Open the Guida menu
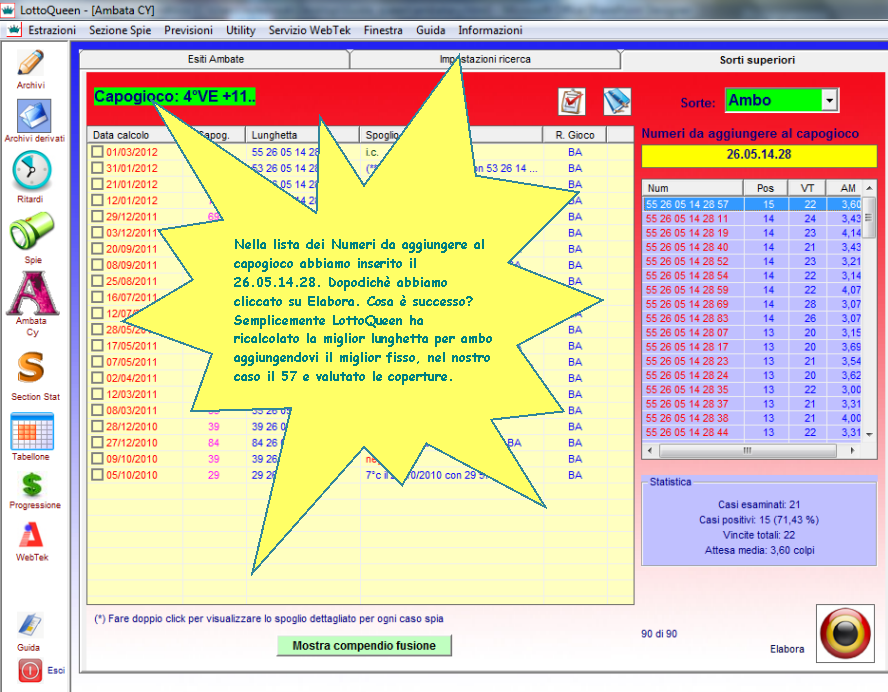This screenshot has height=692, width=888. (431, 31)
